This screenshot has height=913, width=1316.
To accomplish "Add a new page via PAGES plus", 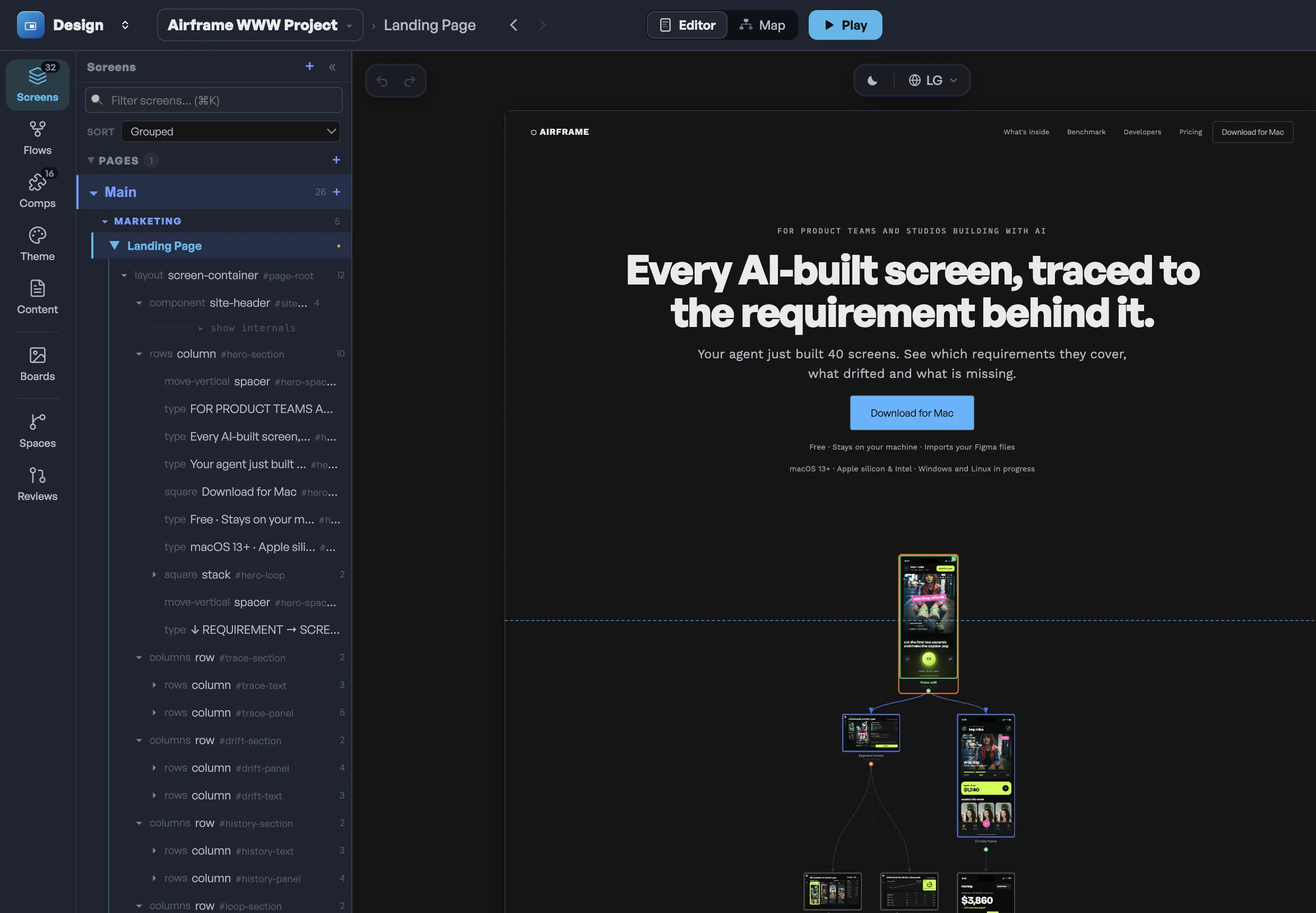I will (x=336, y=160).
